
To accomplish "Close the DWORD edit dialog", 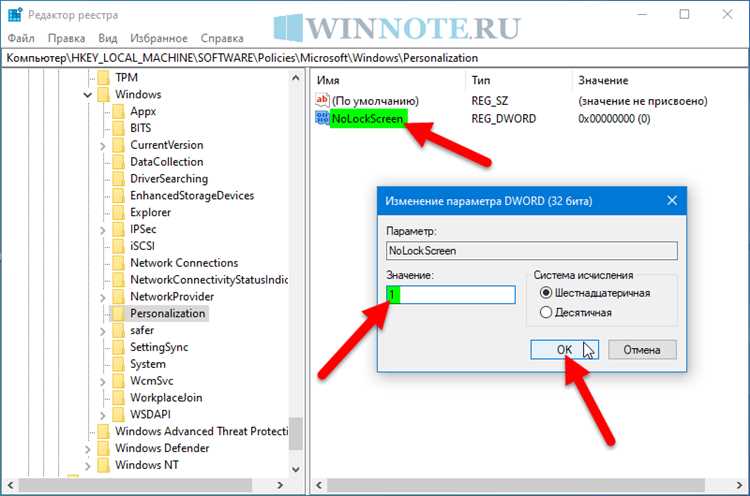I will (672, 200).
